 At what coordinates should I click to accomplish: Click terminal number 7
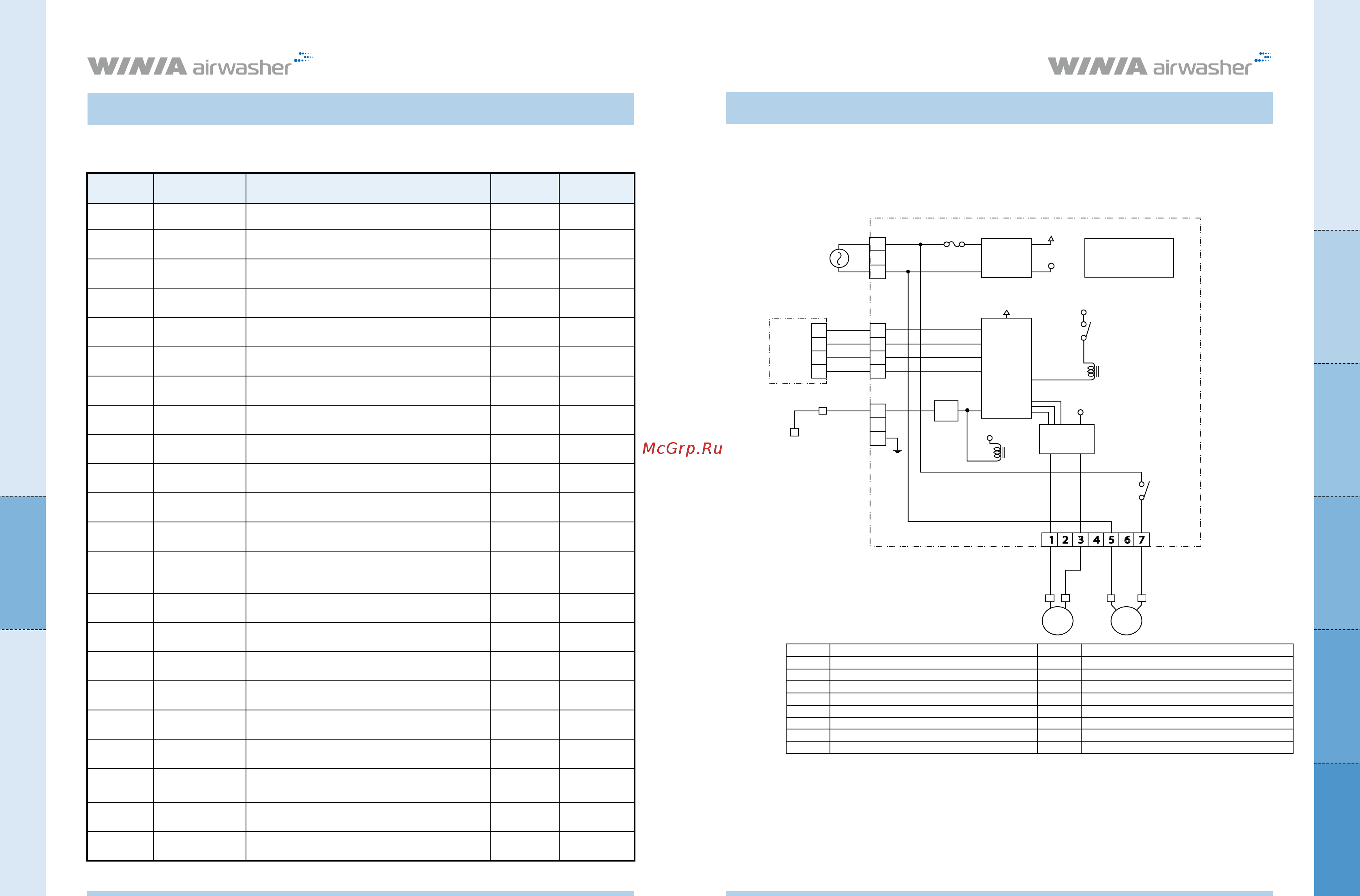[x=1142, y=539]
